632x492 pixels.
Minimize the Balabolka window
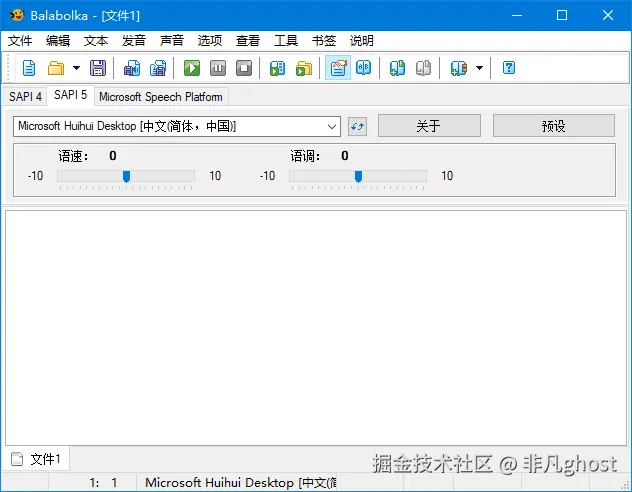tap(517, 15)
